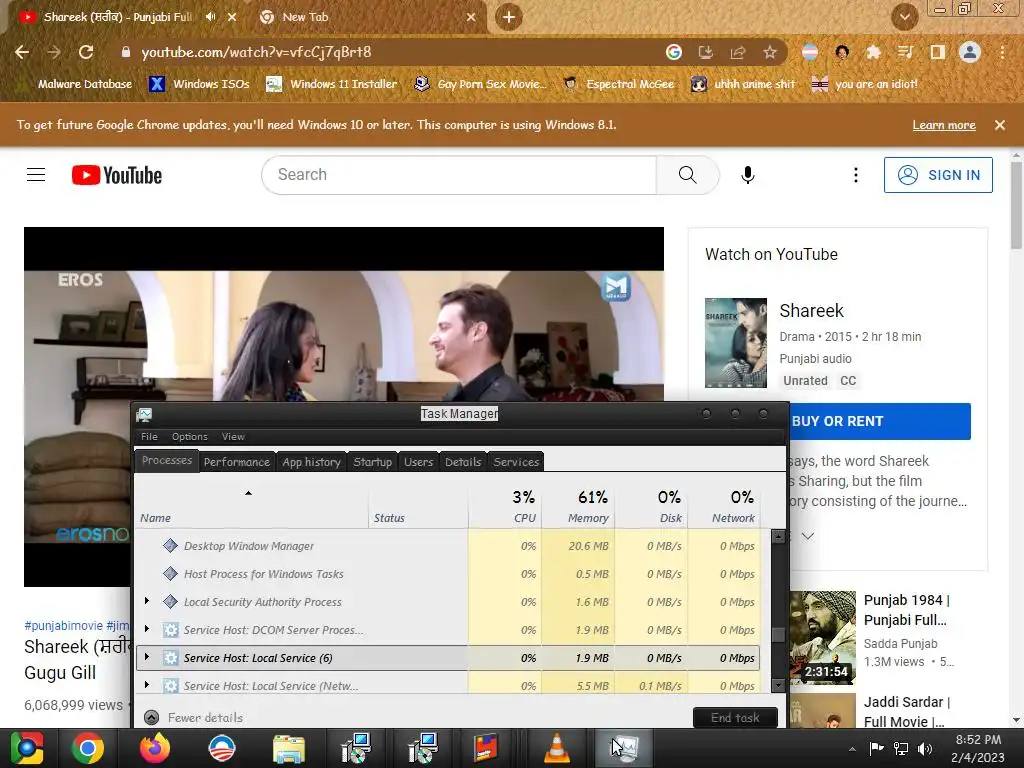Open a new tab with the plus button
Image resolution: width=1024 pixels, height=768 pixels.
click(x=509, y=17)
